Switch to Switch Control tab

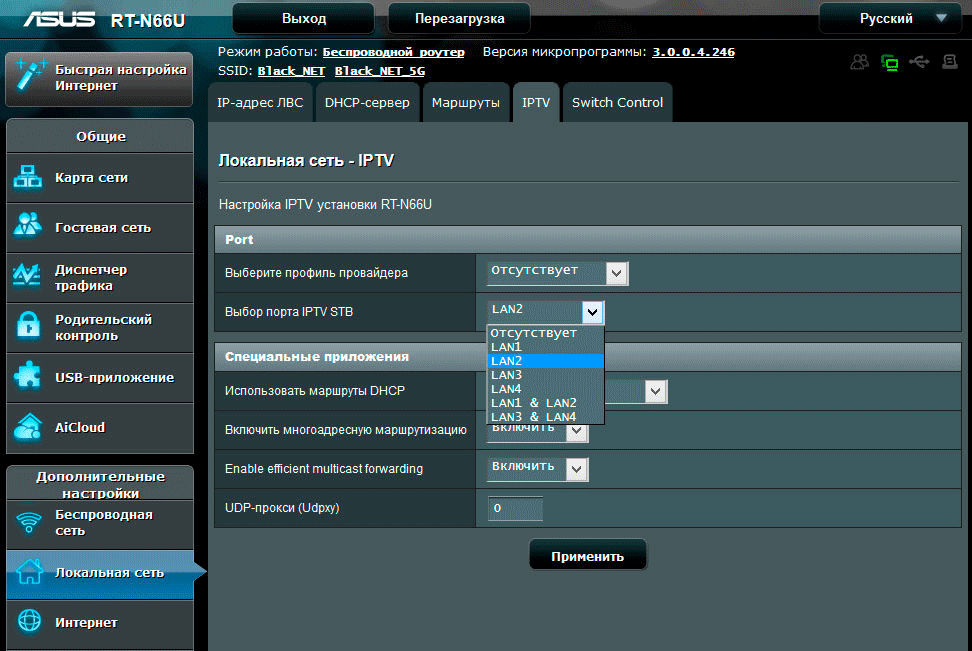pyautogui.click(x=617, y=102)
